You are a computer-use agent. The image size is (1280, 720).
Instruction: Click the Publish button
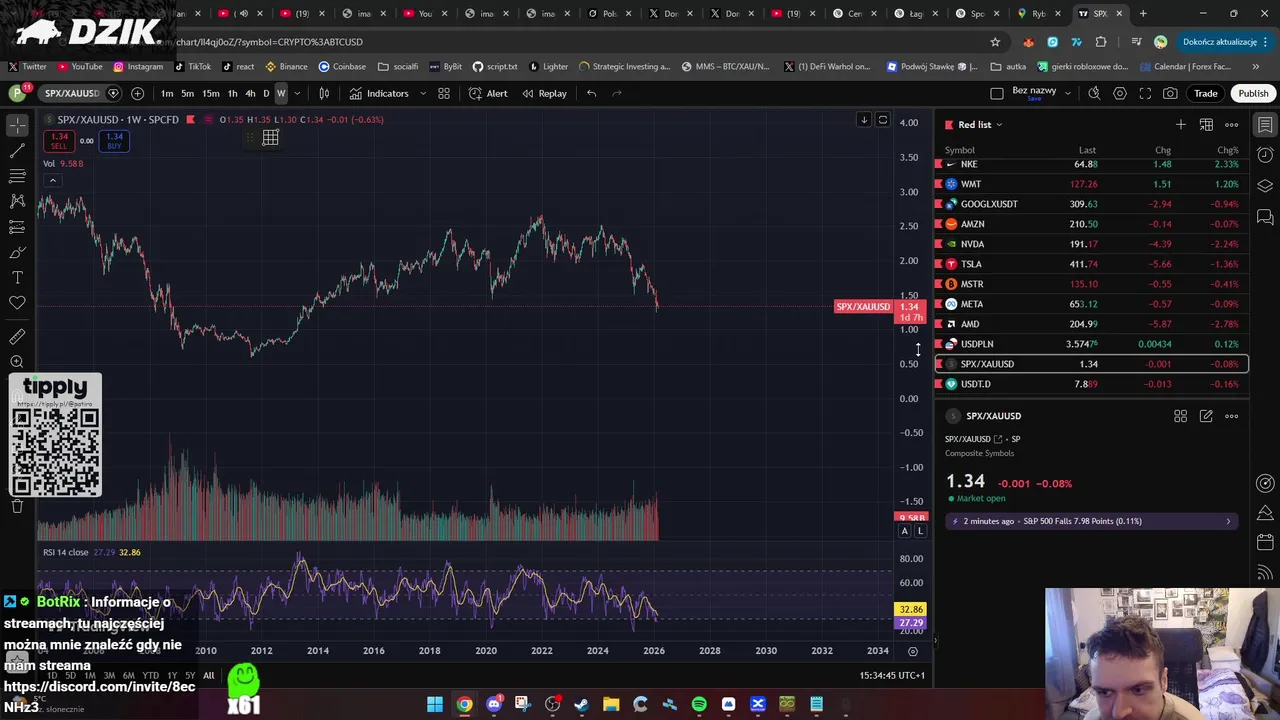[x=1253, y=93]
